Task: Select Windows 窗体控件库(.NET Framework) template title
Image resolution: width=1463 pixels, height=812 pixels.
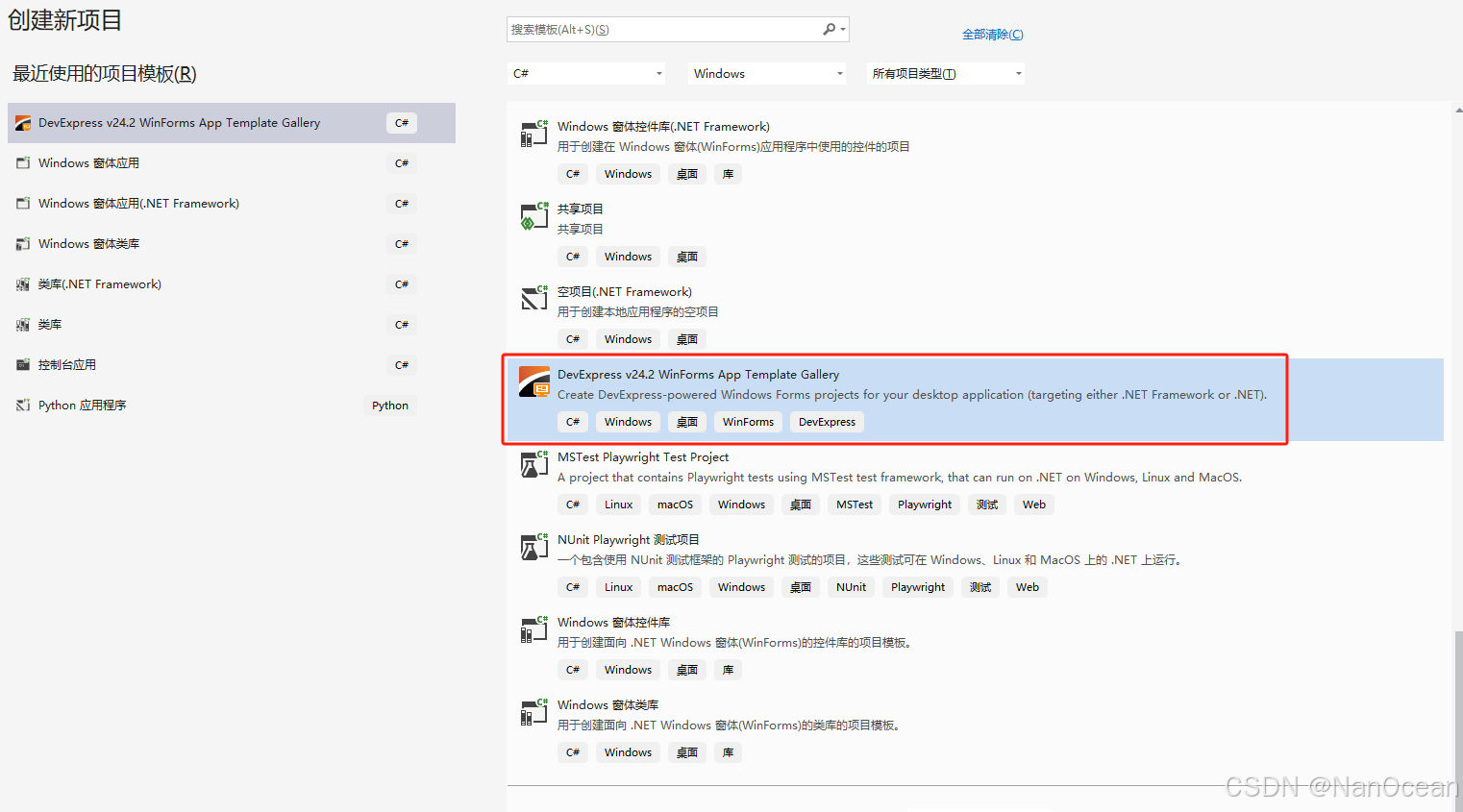Action: tap(663, 127)
